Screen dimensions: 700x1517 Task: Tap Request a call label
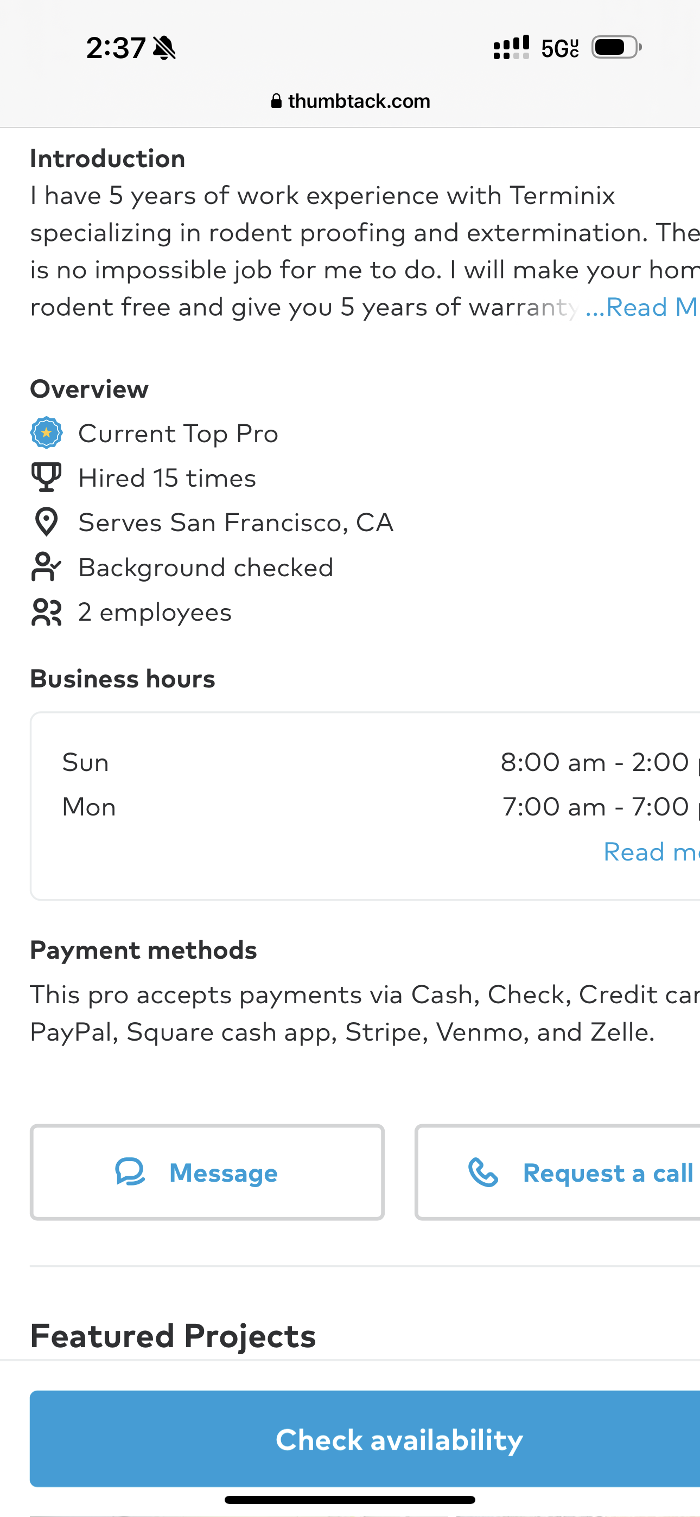point(607,1173)
